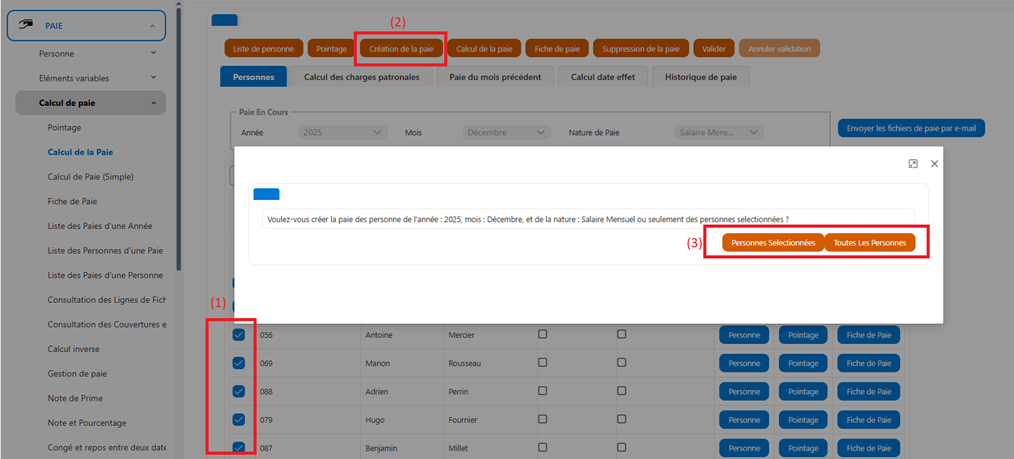The image size is (1014, 459).
Task: Uncheck the row checkbox for Antoine Mercier
Action: (238, 335)
